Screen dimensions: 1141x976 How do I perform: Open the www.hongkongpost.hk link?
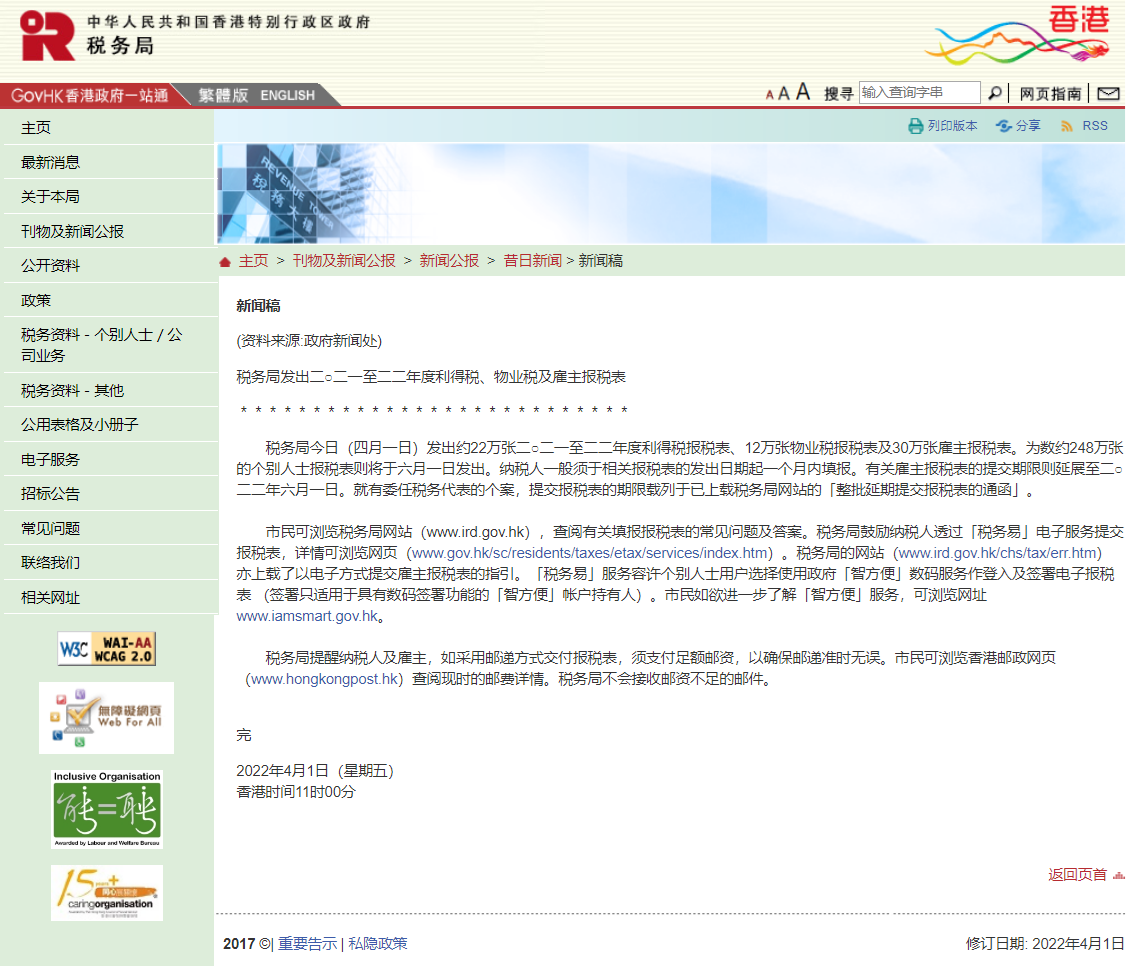[x=325, y=680]
